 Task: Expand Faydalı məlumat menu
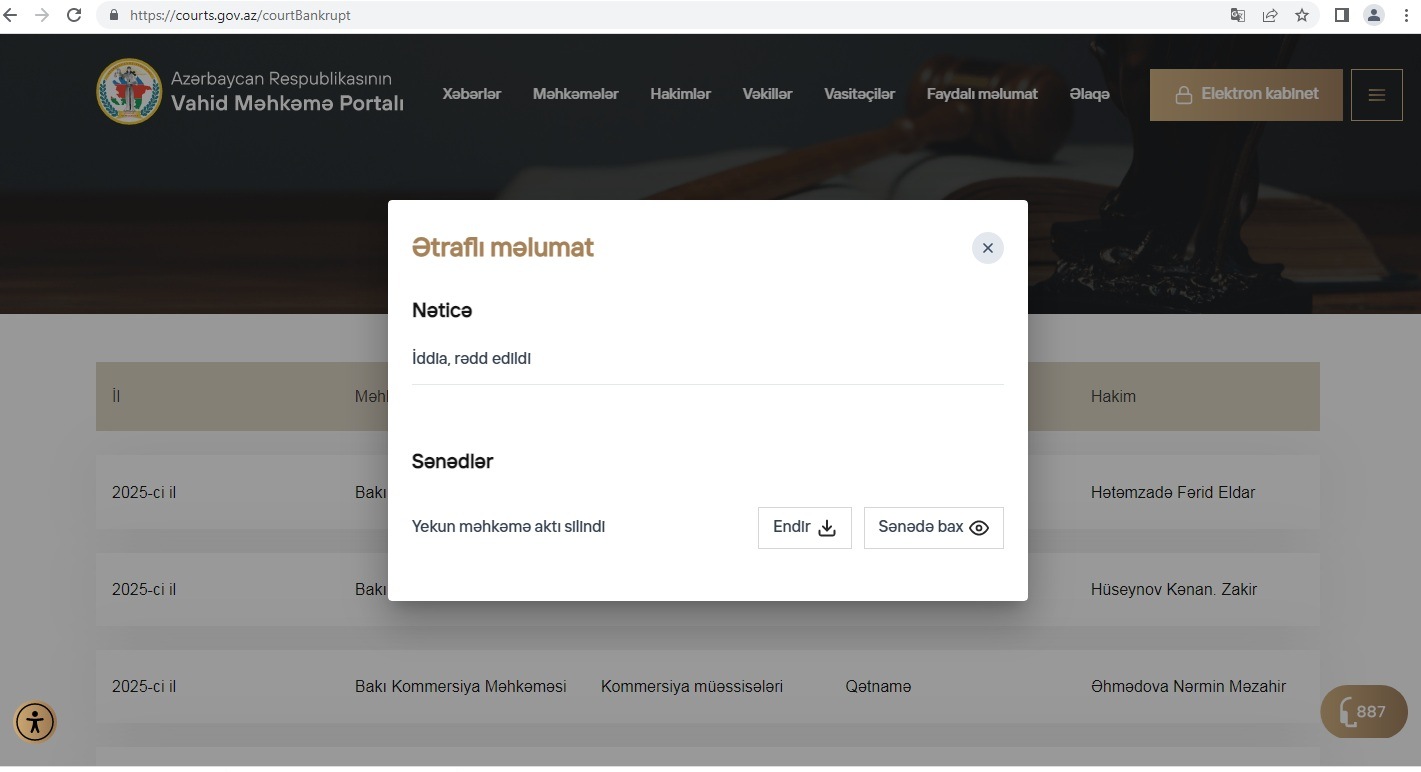(x=981, y=94)
